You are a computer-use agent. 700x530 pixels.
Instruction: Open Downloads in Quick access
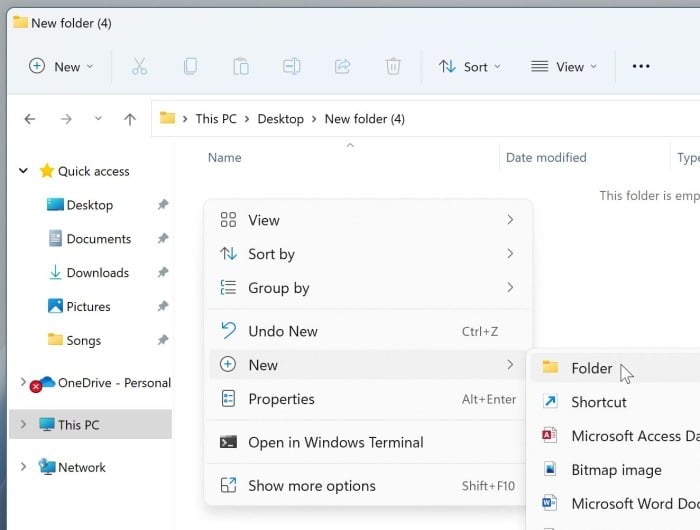tap(89, 272)
